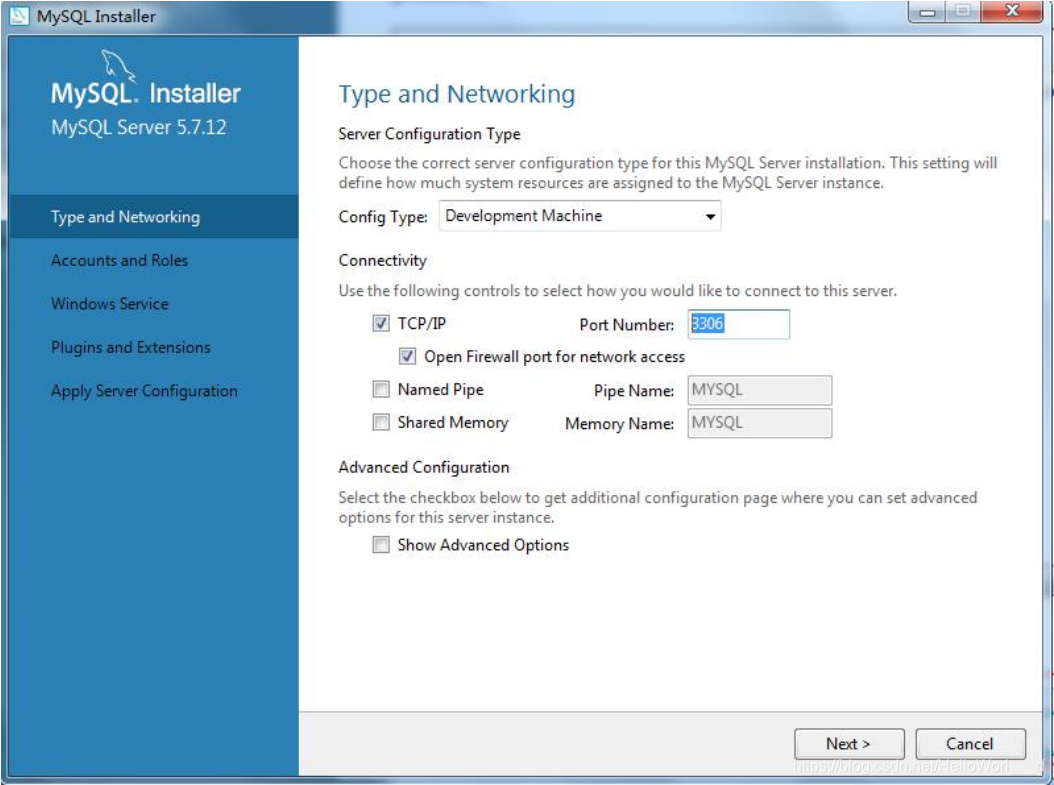Check Show Advanced Options
The height and width of the screenshot is (785, 1054).
pos(380,544)
